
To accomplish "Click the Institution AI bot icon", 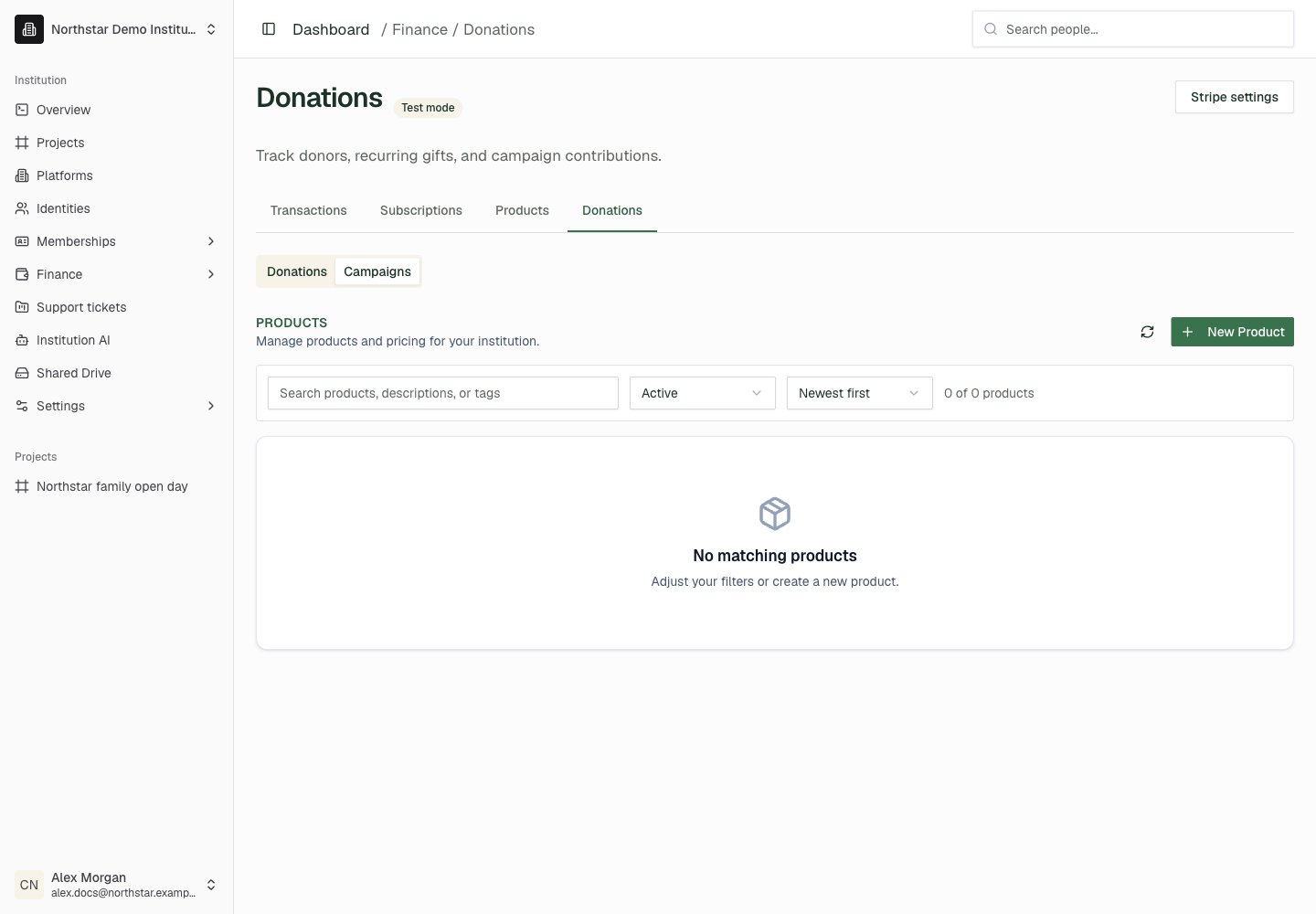I will [22, 340].
